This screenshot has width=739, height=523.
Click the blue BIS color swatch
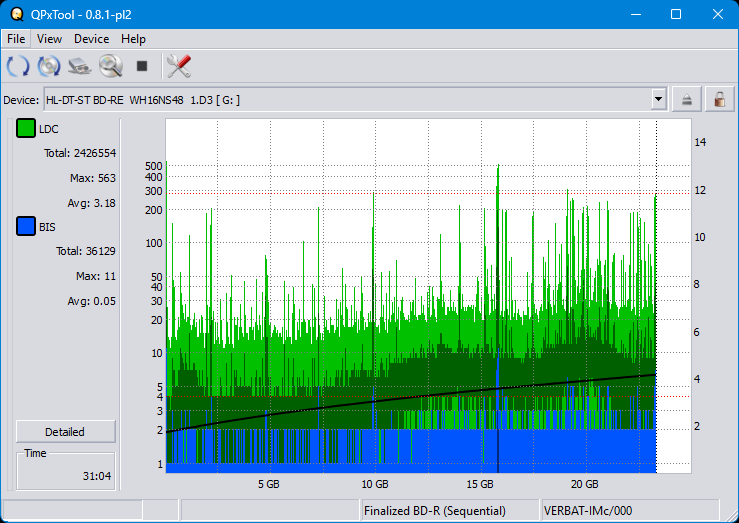point(26,227)
